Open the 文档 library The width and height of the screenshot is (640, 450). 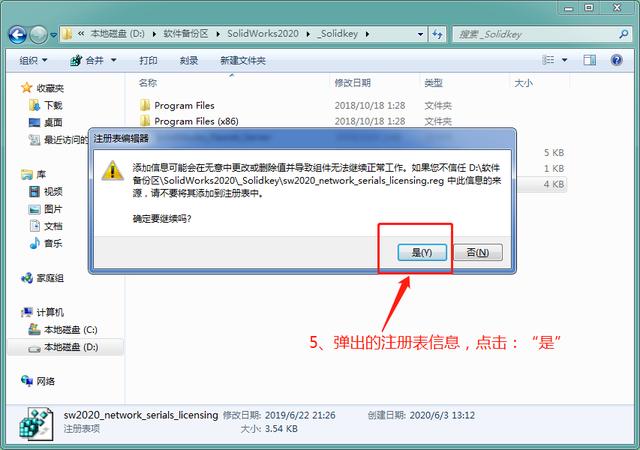coord(53,226)
